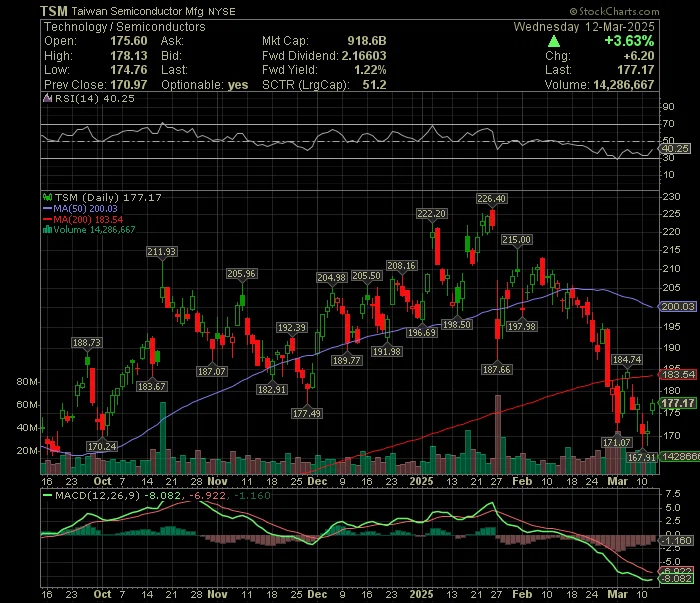Click the Open value 175.60
The width and height of the screenshot is (700, 603).
point(129,41)
